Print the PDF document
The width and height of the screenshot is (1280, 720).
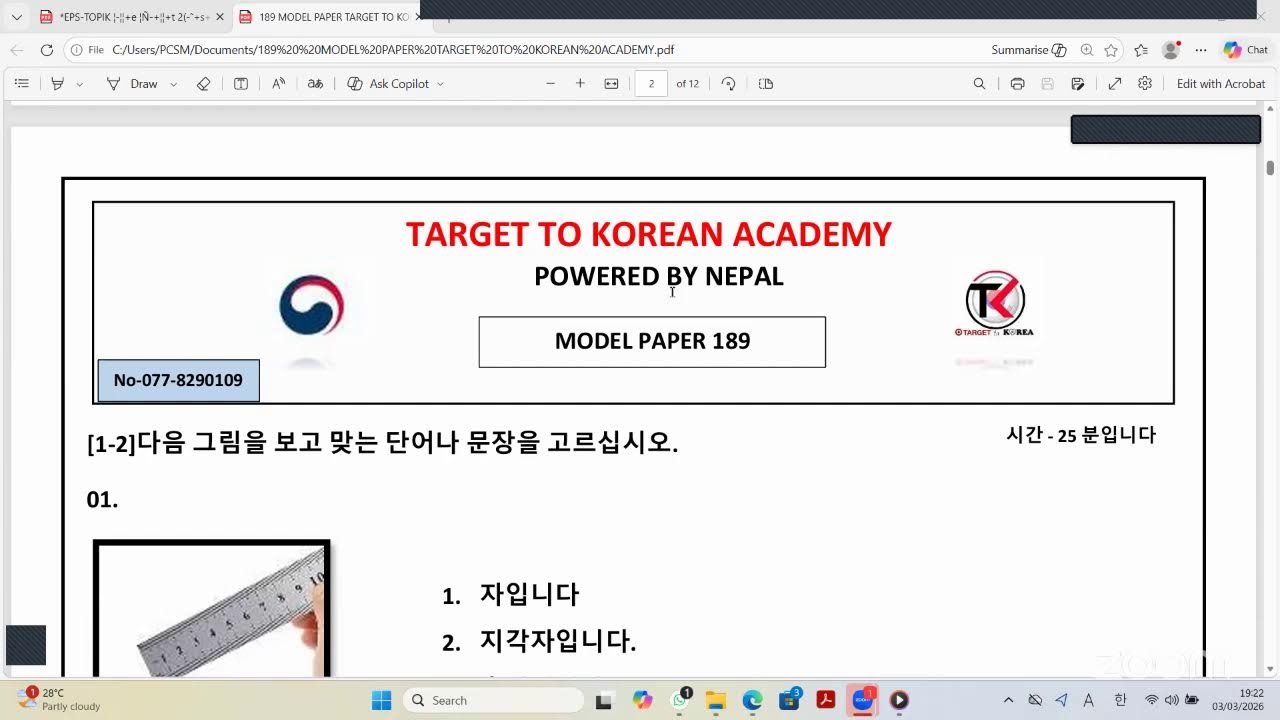pyautogui.click(x=1017, y=84)
